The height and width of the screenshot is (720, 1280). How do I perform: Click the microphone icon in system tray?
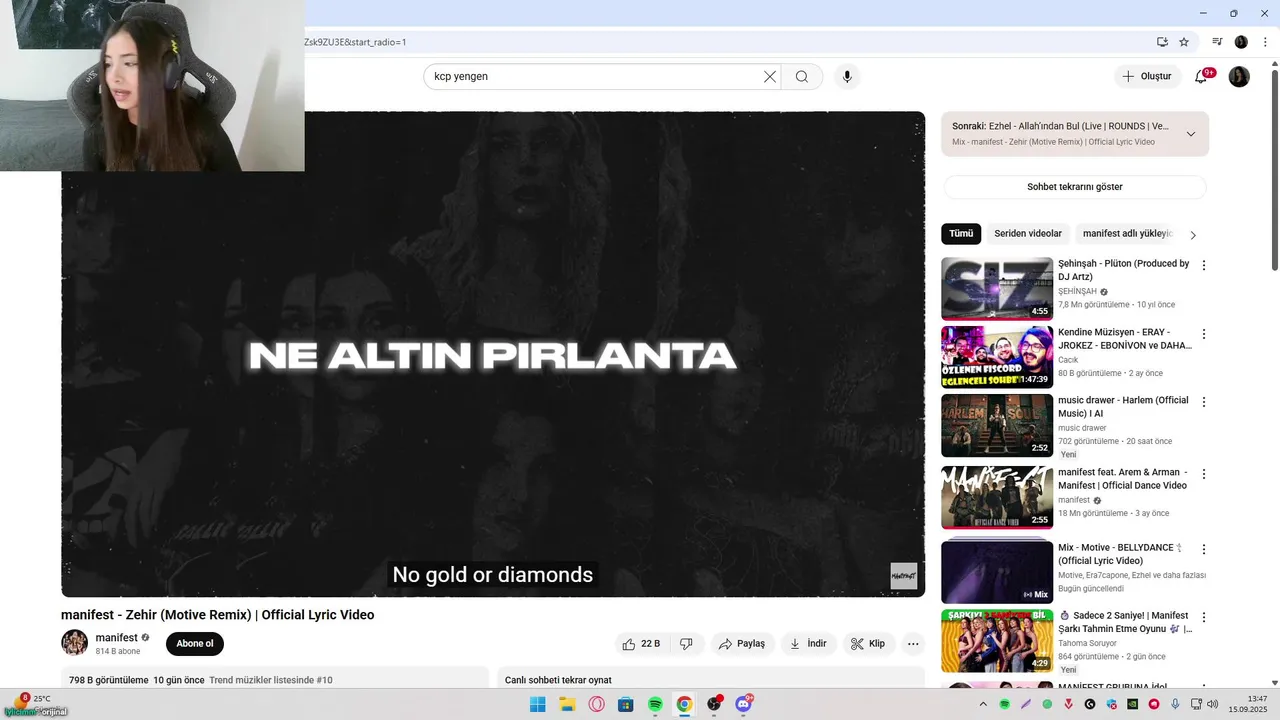click(x=1175, y=704)
